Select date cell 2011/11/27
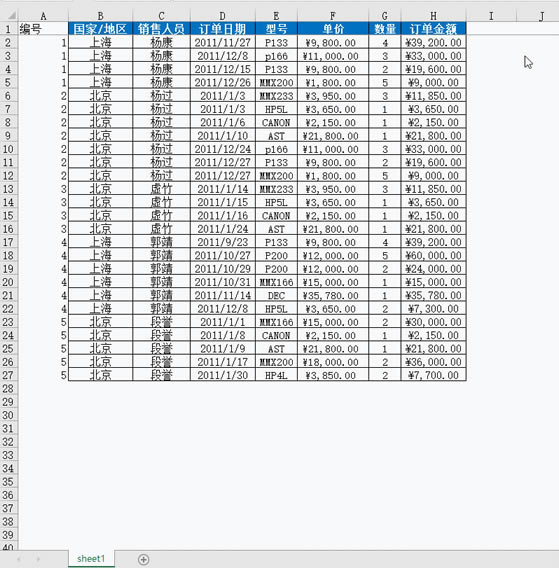The width and height of the screenshot is (559, 568). tap(222, 42)
